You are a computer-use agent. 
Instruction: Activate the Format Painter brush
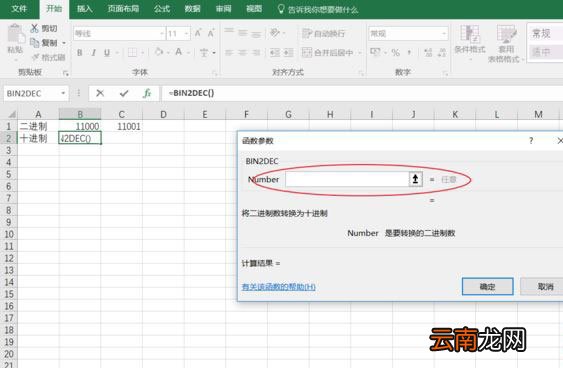(36, 57)
